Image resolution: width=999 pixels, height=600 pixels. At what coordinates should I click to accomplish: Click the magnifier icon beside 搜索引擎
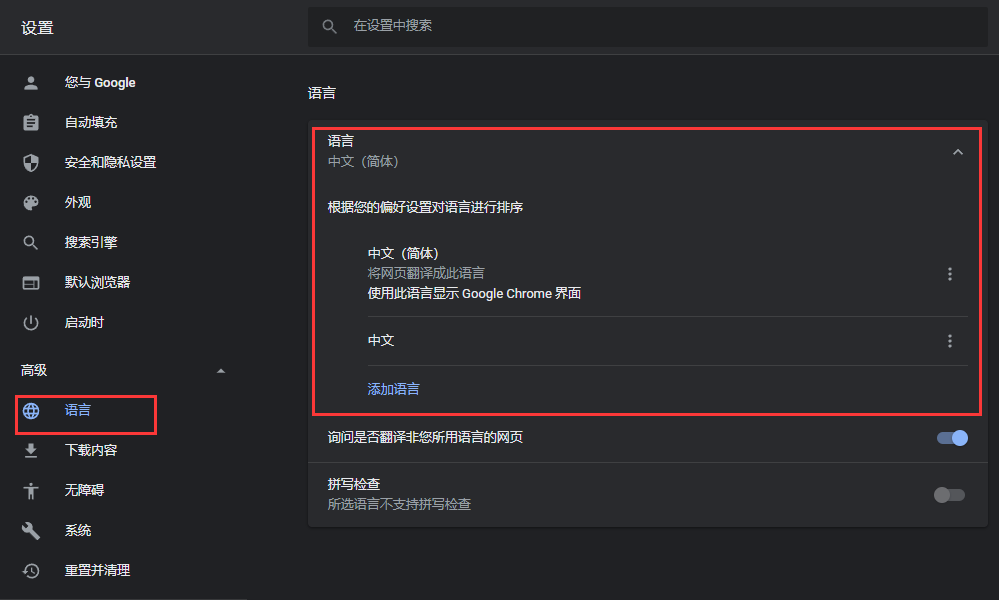pyautogui.click(x=31, y=243)
